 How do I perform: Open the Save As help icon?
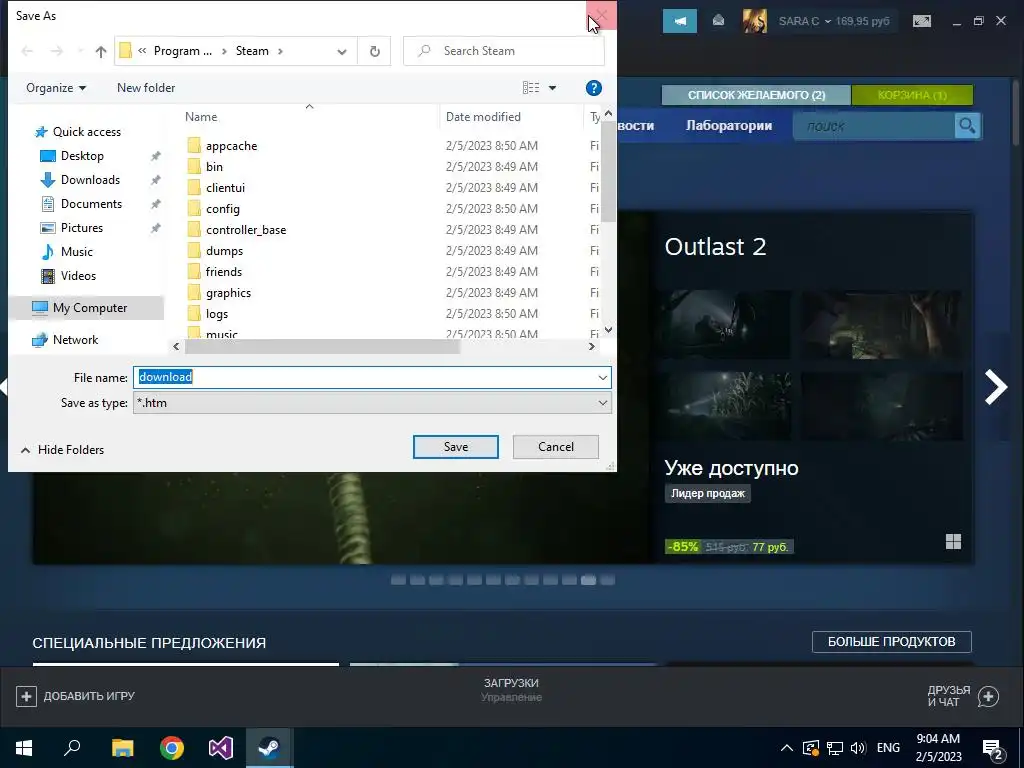pos(593,88)
